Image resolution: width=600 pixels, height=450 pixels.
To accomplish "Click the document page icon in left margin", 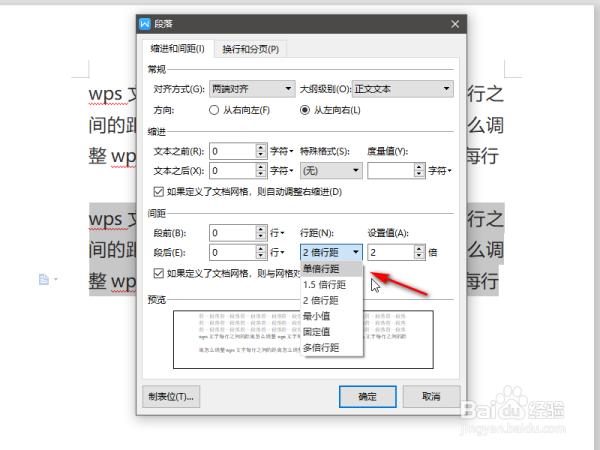I will click(44, 279).
